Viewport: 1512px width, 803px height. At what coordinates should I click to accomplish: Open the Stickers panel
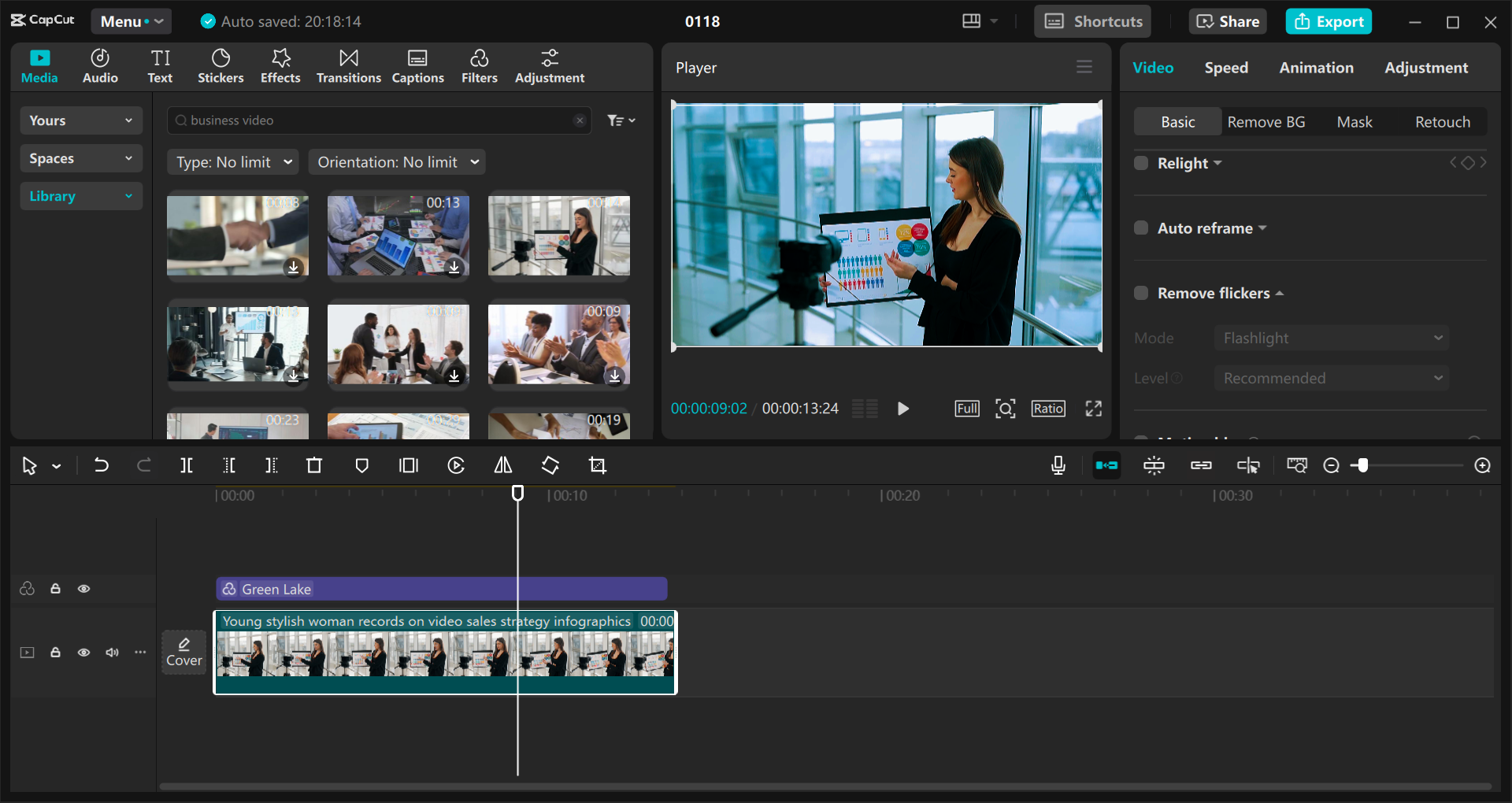(220, 66)
